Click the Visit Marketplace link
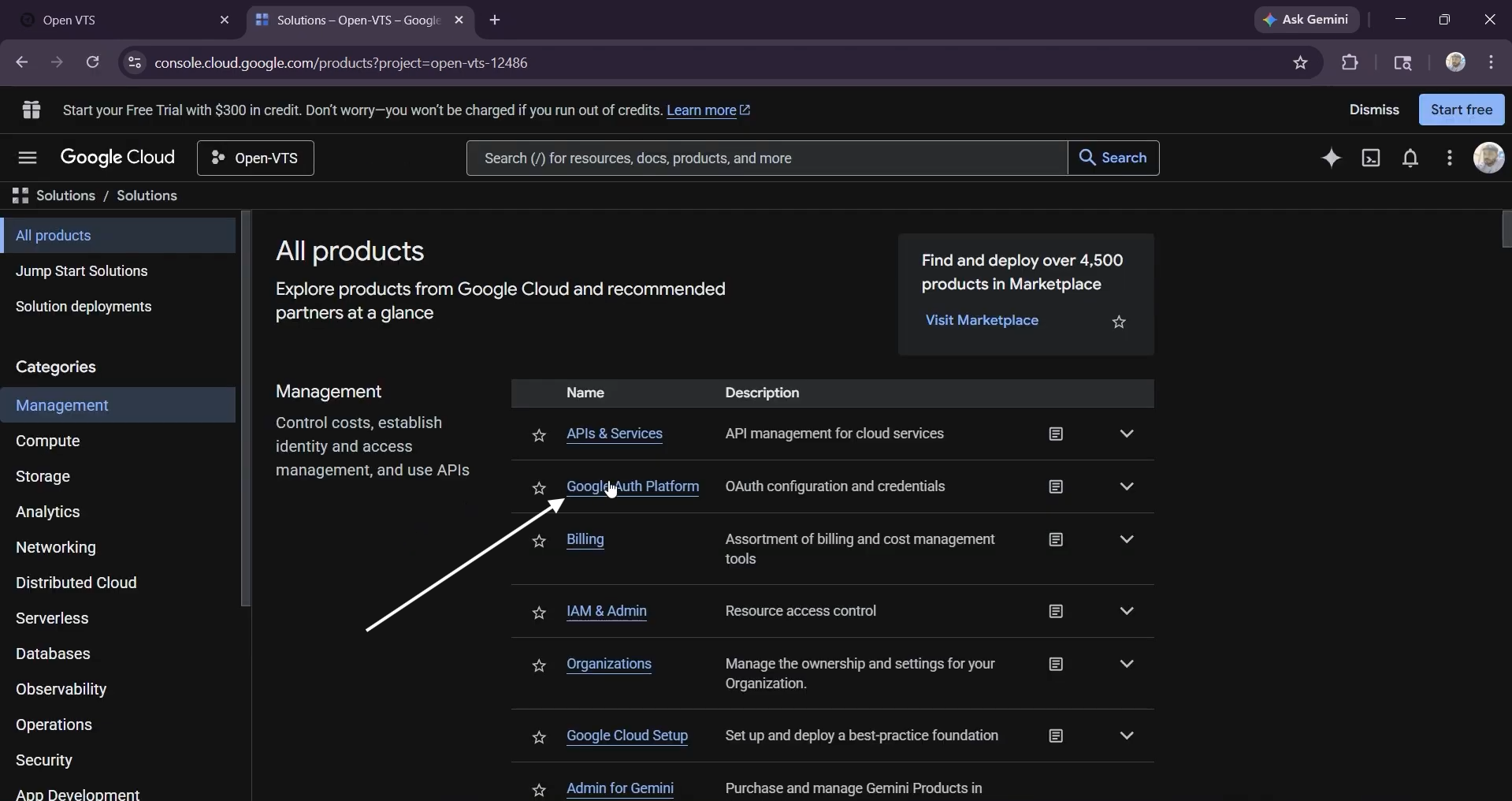The height and width of the screenshot is (801, 1512). tap(982, 321)
